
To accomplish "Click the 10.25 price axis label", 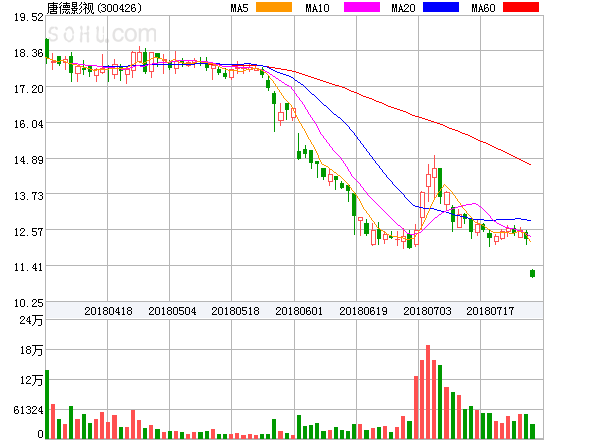I will (29, 303).
